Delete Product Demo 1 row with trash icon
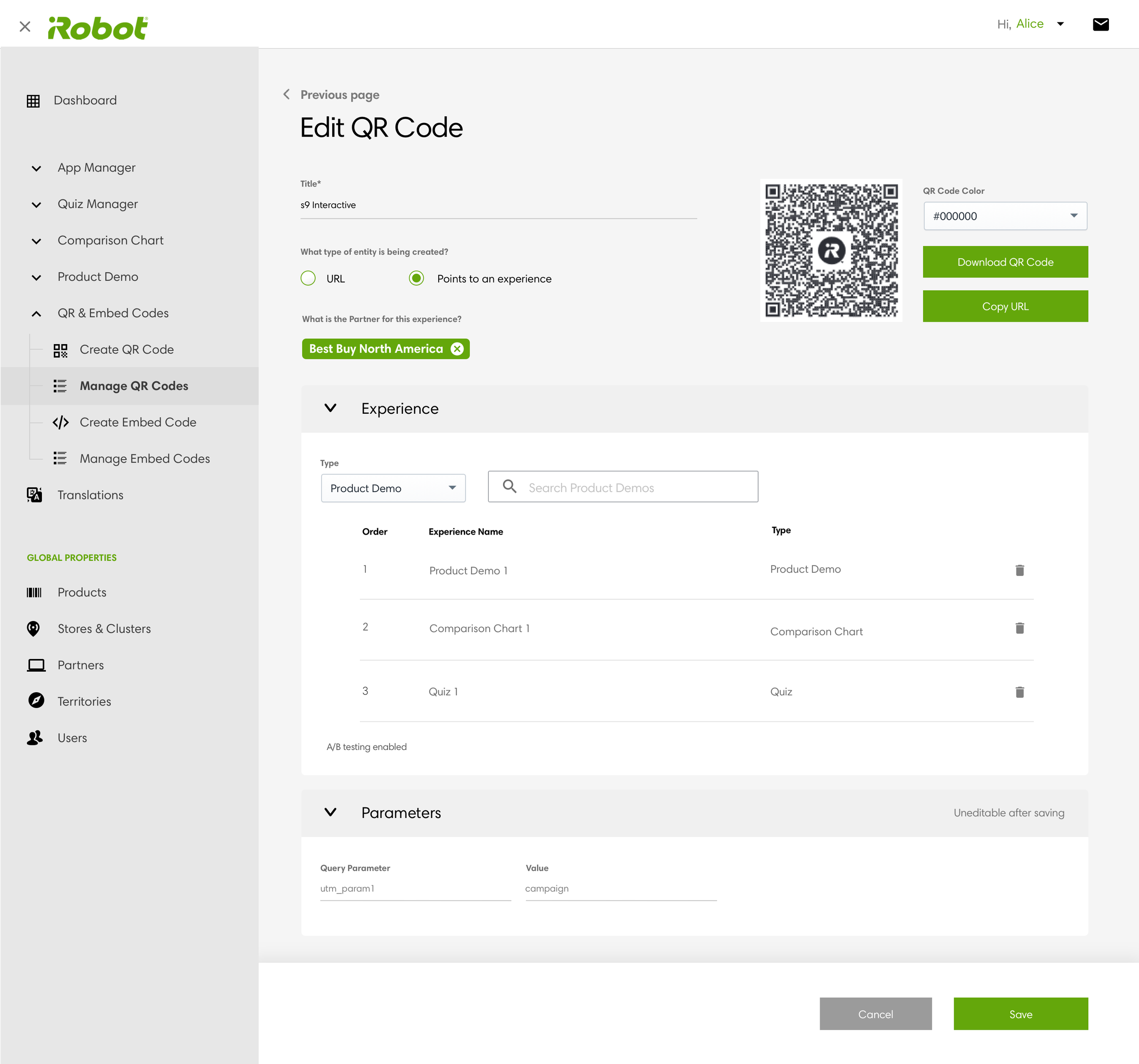The width and height of the screenshot is (1139, 1064). point(1019,570)
